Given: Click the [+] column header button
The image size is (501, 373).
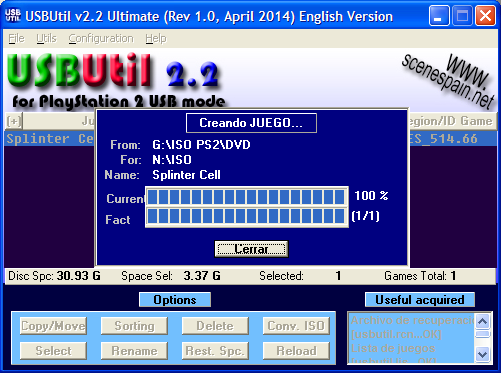Looking at the screenshot, I should click(14, 121).
